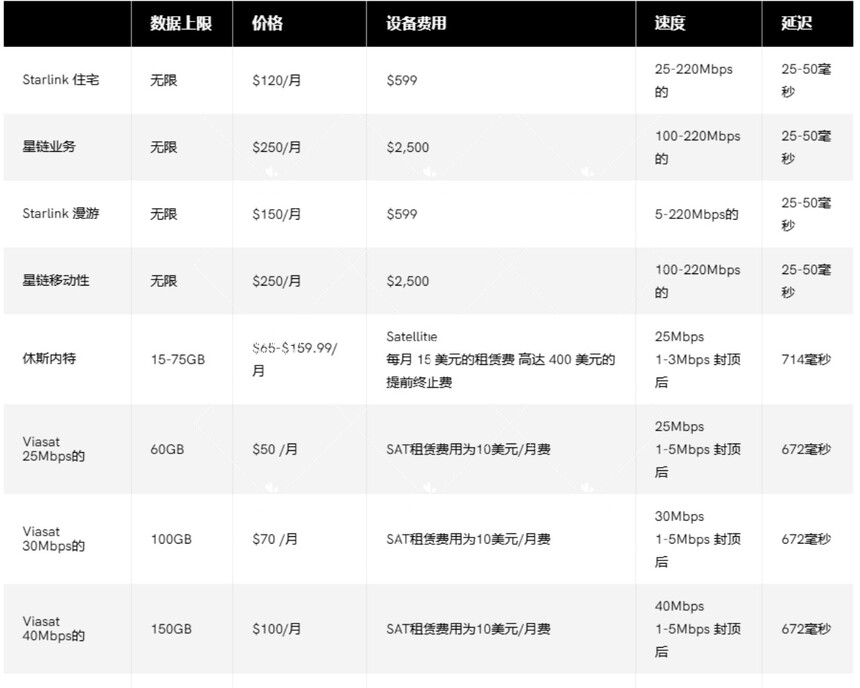Select the "Viasat 40Mbps的" row name
860x688 pixels.
tap(54, 629)
